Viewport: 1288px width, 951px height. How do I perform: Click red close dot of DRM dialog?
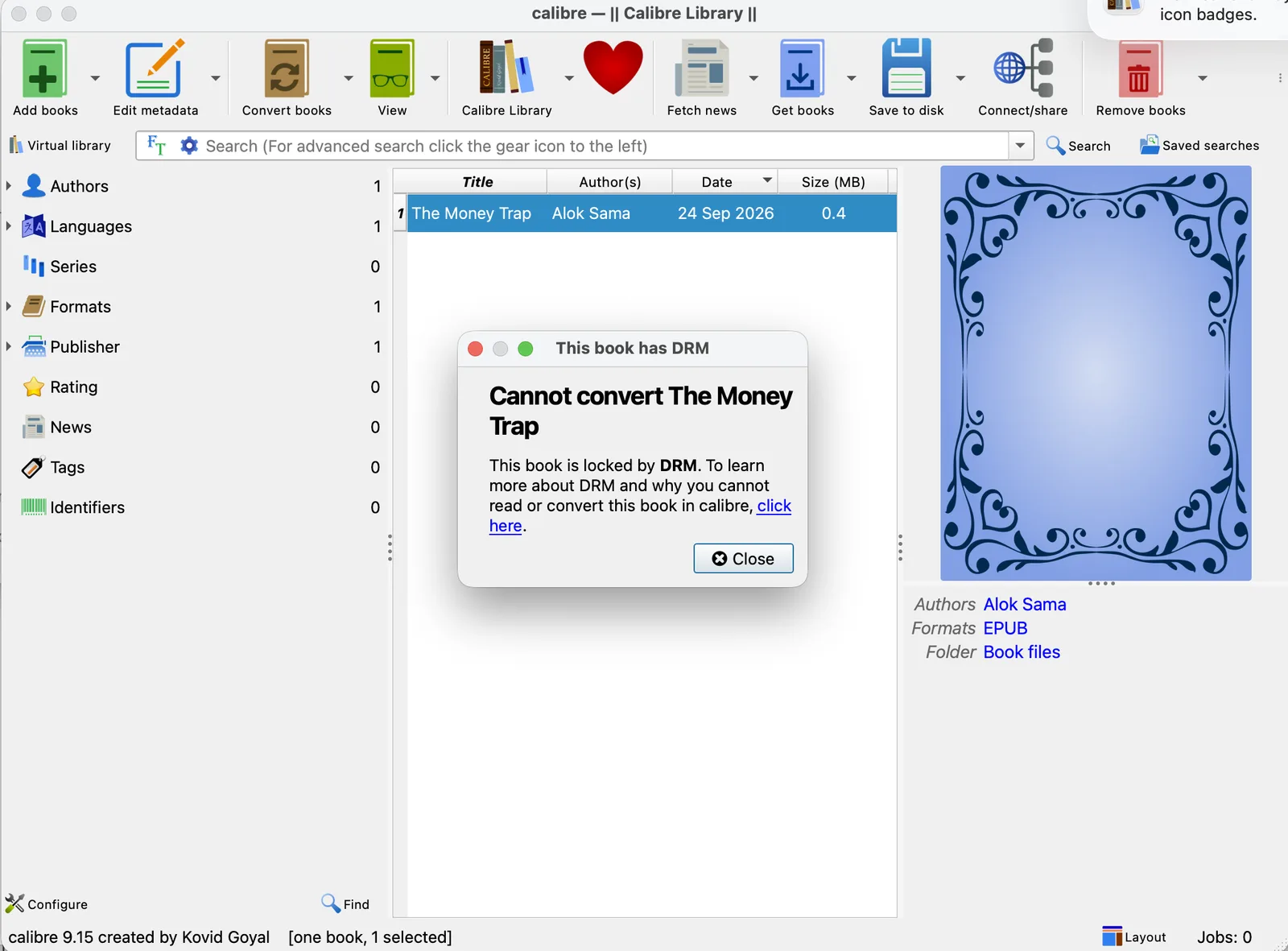[476, 349]
